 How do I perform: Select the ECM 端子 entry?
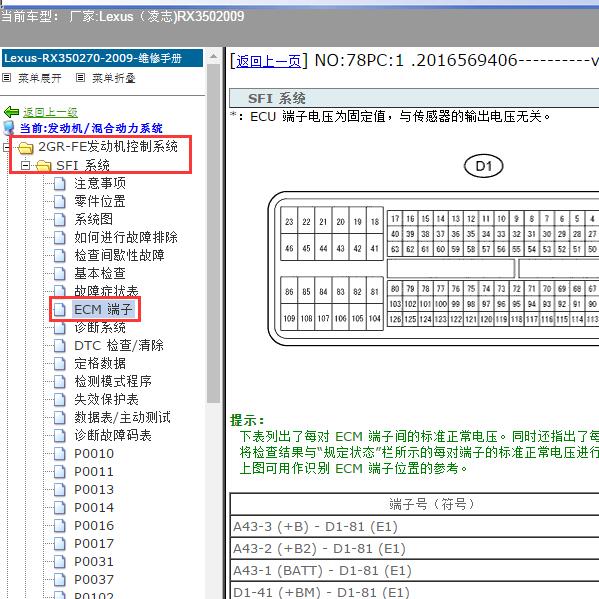point(103,309)
